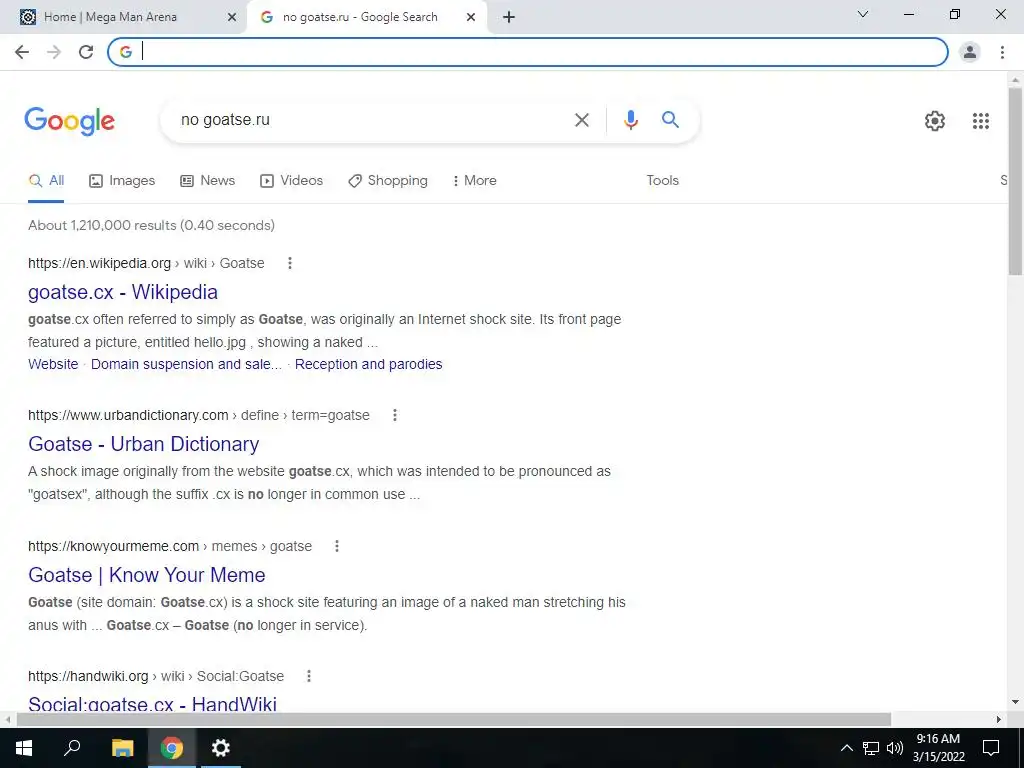The width and height of the screenshot is (1024, 768).
Task: Open Google quick settings gear
Action: [x=935, y=121]
